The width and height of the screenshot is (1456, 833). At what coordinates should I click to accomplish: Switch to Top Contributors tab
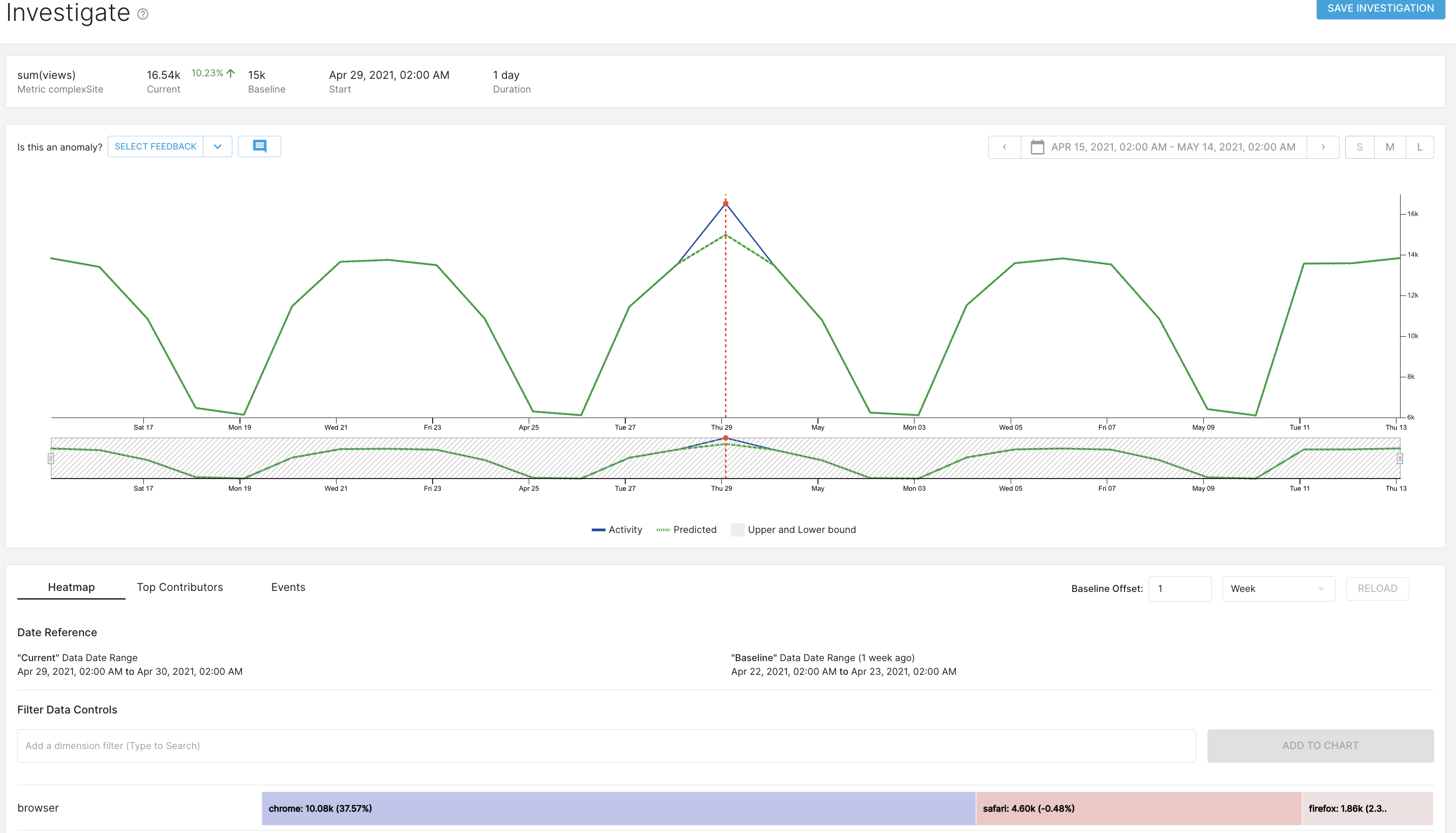(179, 587)
